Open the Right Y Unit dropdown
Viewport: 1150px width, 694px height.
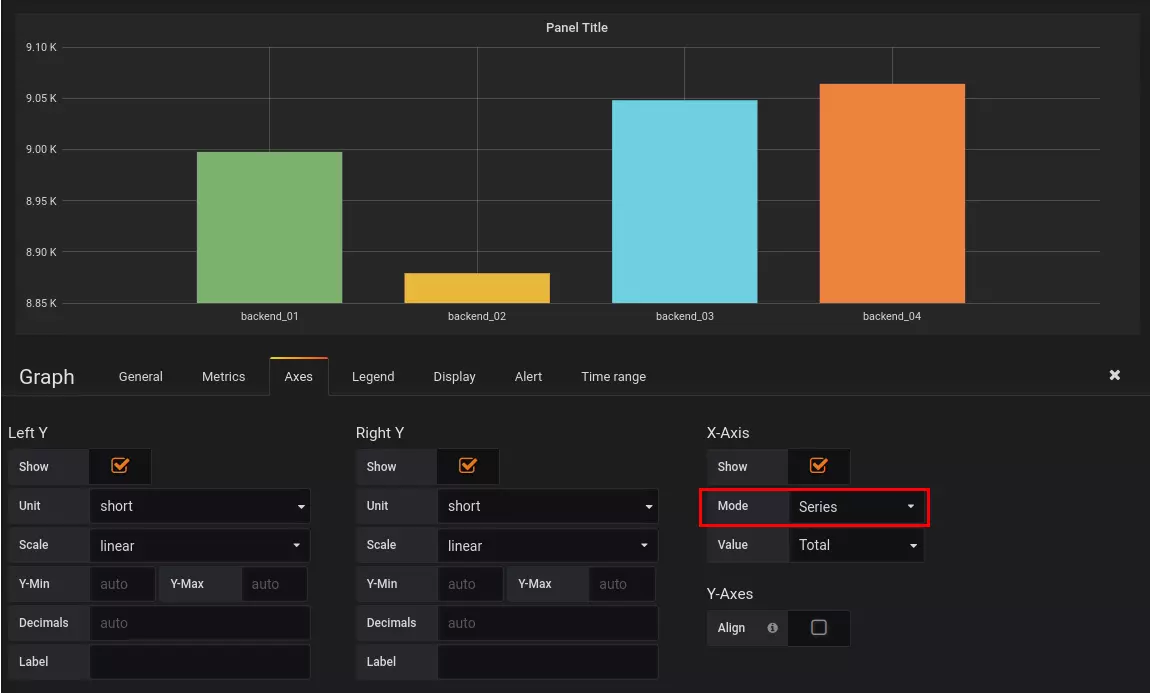pyautogui.click(x=548, y=506)
